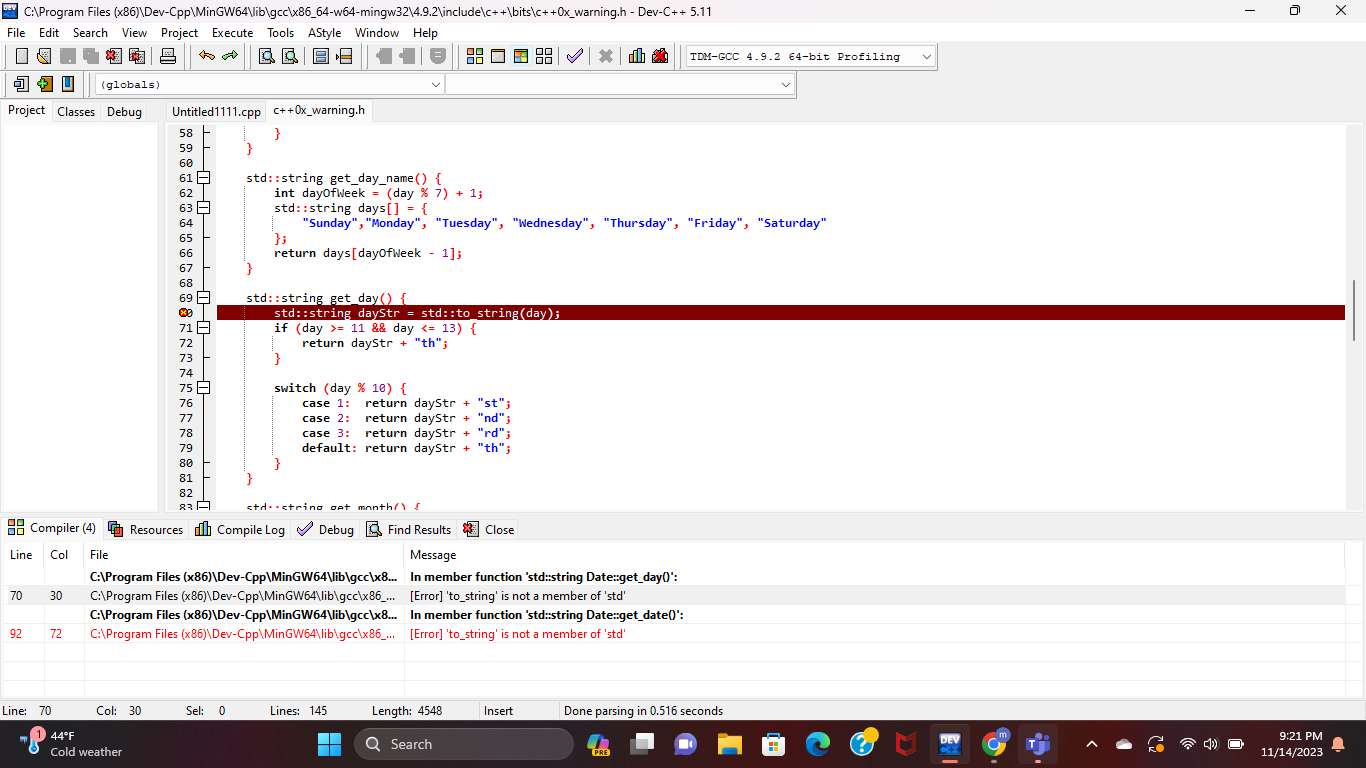Click the Print toolbar icon
The width and height of the screenshot is (1366, 768).
coord(168,56)
